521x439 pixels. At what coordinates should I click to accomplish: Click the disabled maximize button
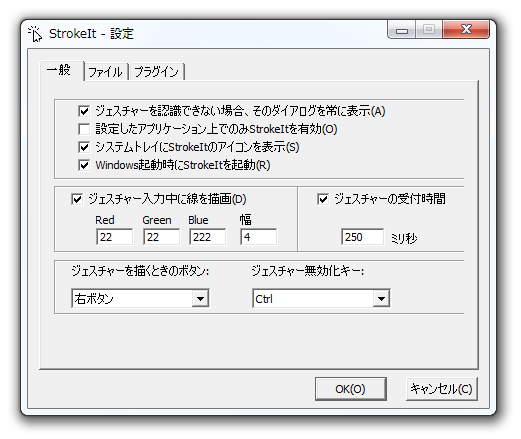tap(429, 30)
